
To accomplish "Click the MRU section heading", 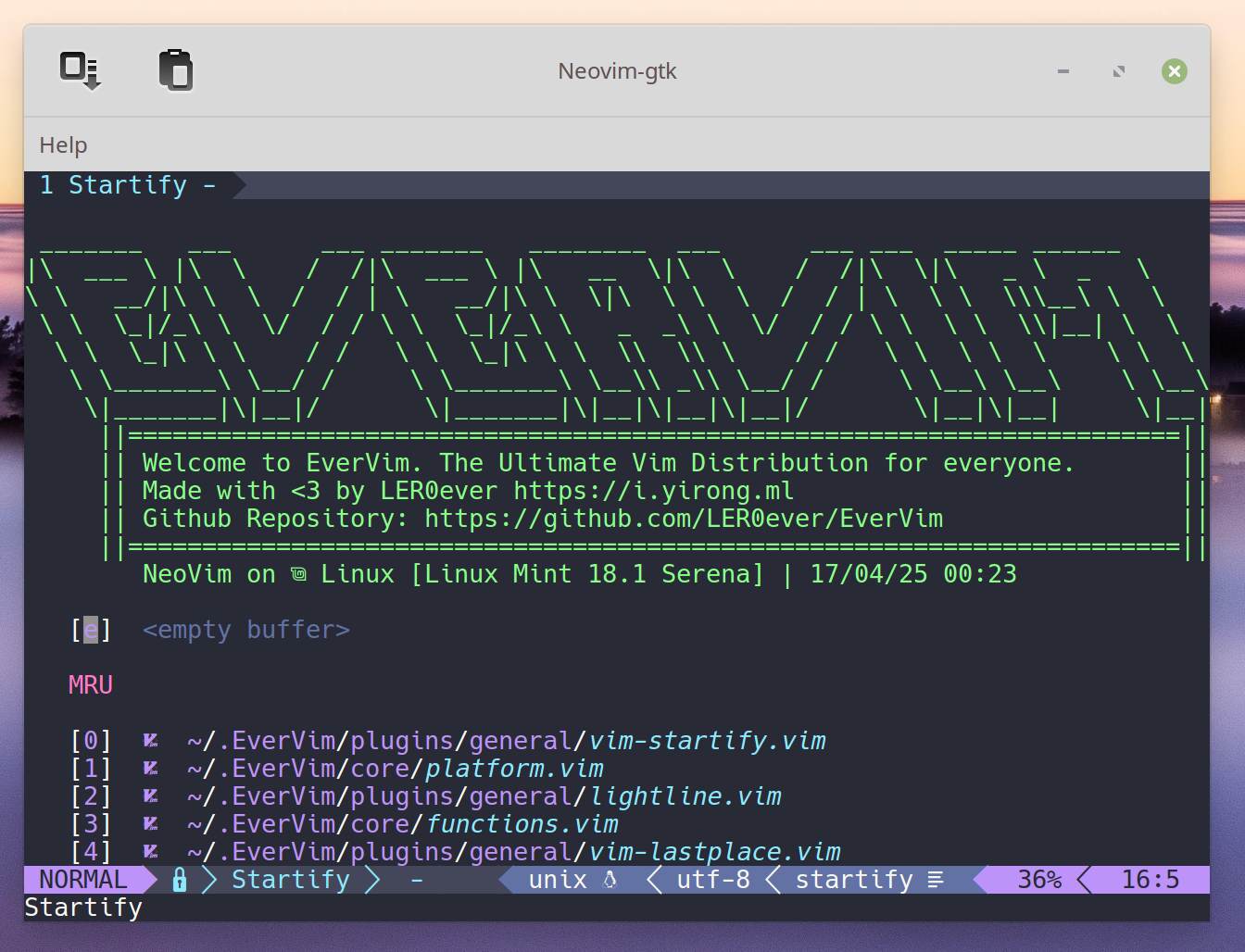I will 91,685.
